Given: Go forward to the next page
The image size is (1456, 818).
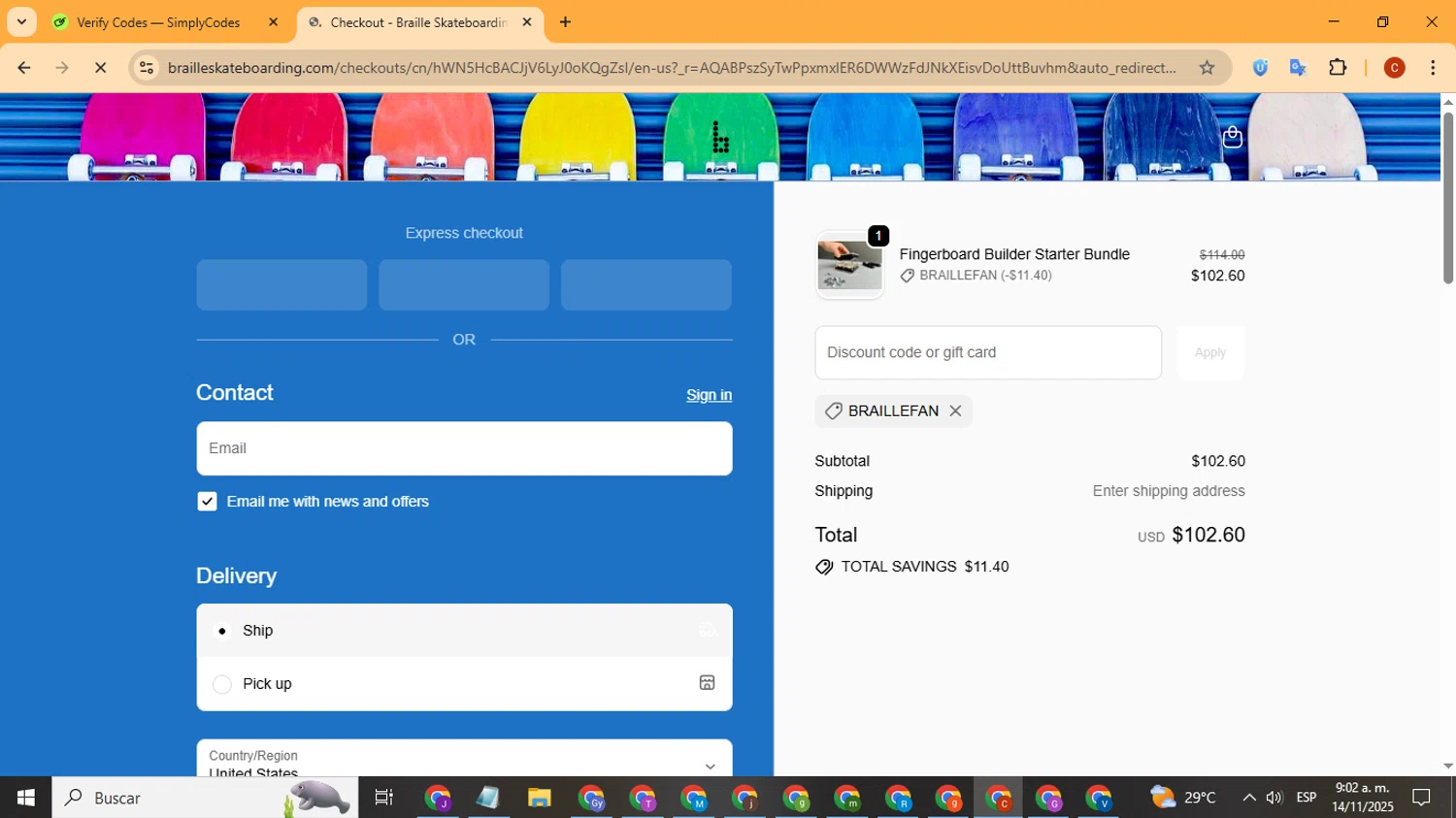Looking at the screenshot, I should click(62, 68).
